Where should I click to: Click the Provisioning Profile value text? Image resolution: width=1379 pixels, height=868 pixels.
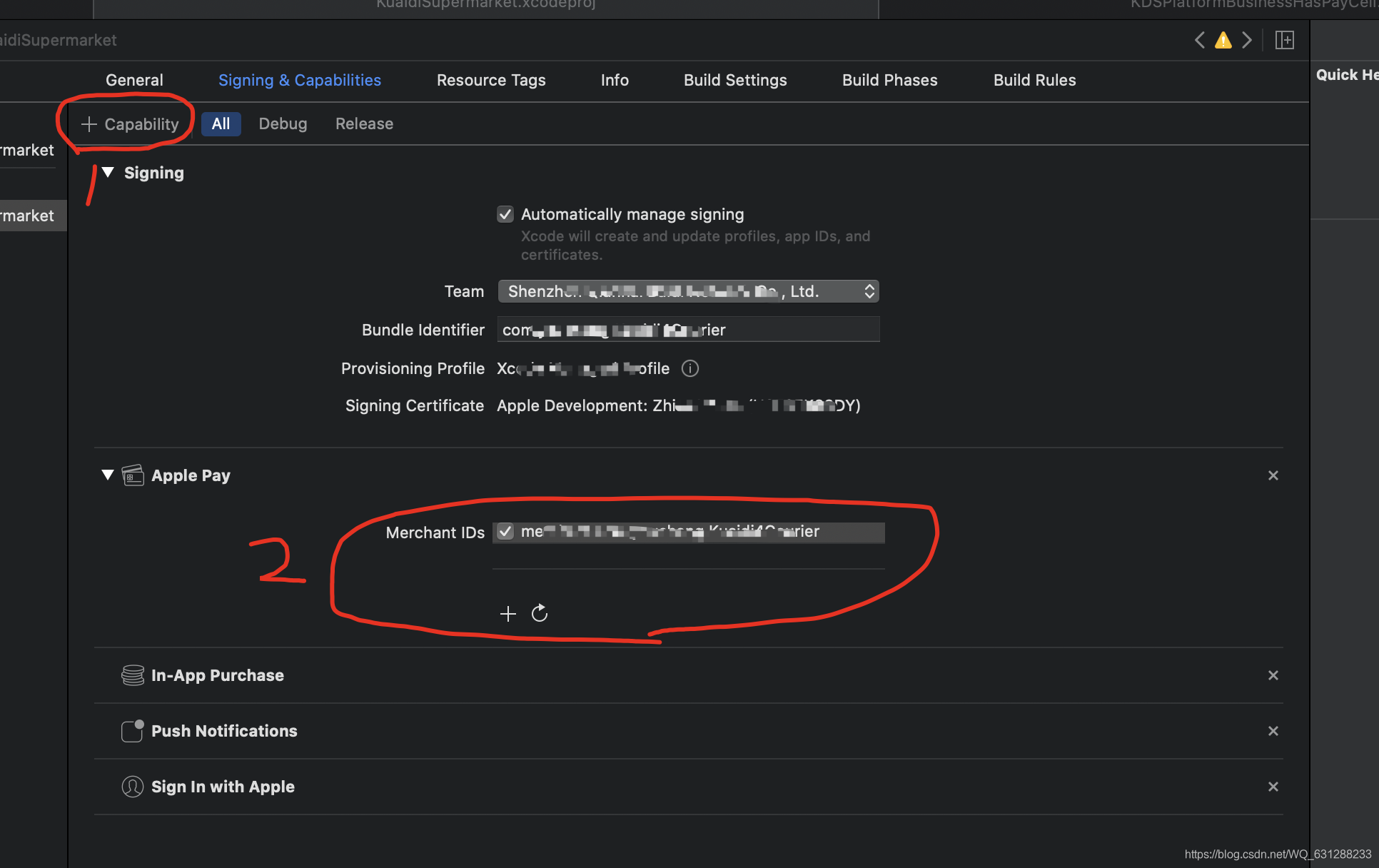[583, 368]
